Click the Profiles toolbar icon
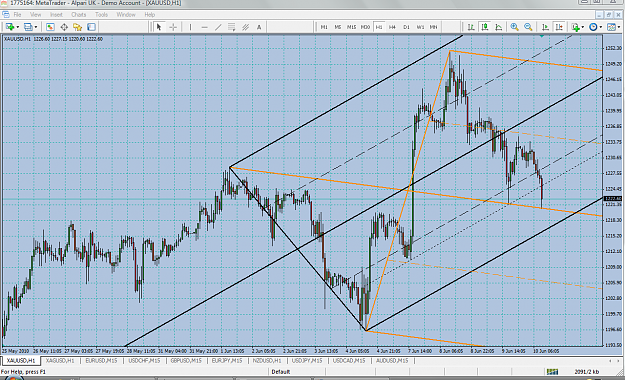The image size is (625, 380). coord(28,27)
